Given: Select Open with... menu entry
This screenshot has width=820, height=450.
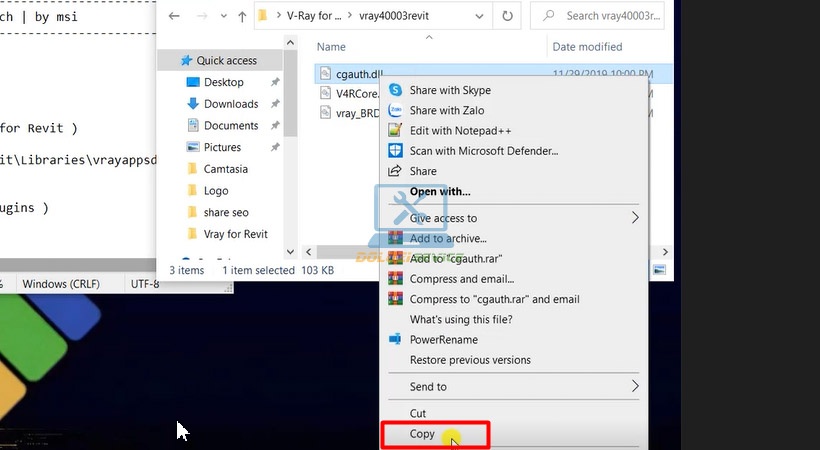Looking at the screenshot, I should pyautogui.click(x=440, y=192).
